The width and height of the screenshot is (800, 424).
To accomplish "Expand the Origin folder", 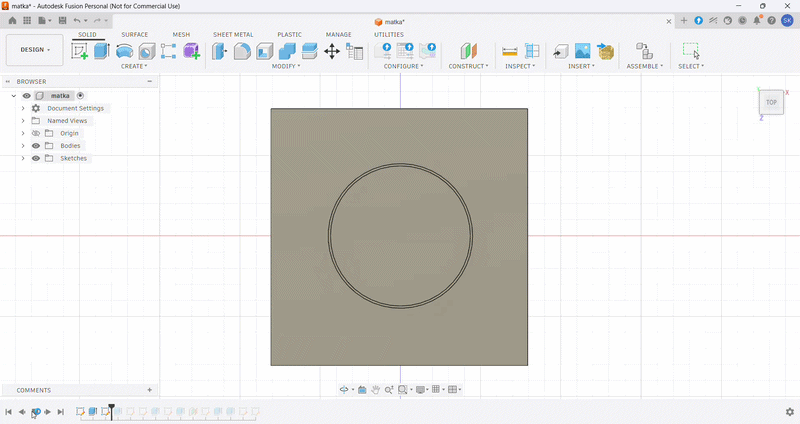I will coord(23,133).
